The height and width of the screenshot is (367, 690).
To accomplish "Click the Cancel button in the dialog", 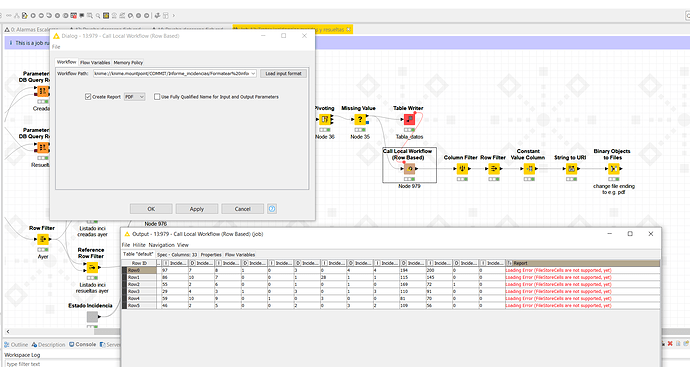I will [x=242, y=209].
